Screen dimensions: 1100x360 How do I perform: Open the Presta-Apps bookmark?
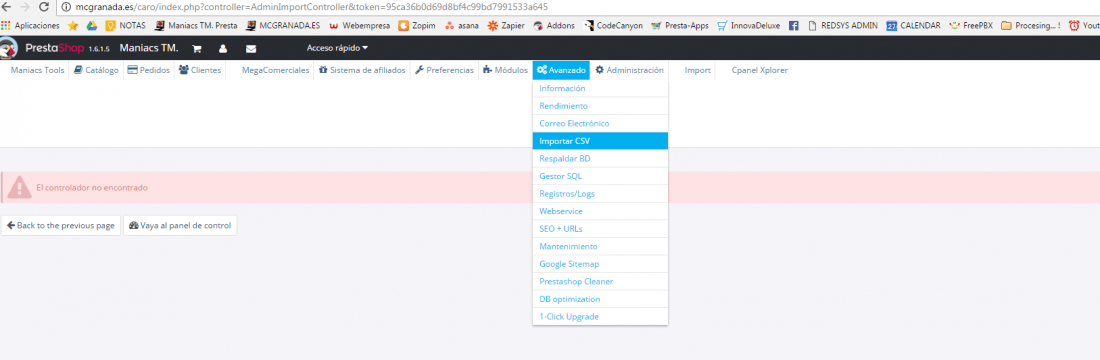click(x=680, y=25)
